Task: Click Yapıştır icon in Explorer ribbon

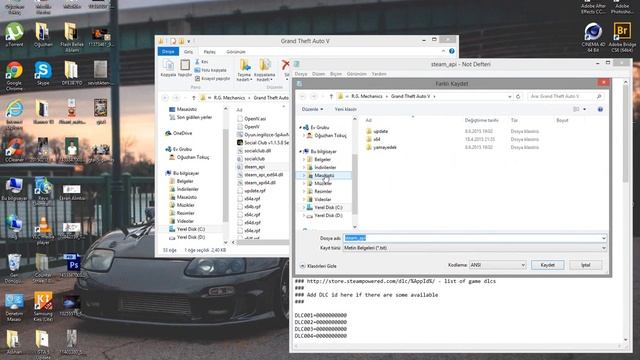Action: [184, 68]
